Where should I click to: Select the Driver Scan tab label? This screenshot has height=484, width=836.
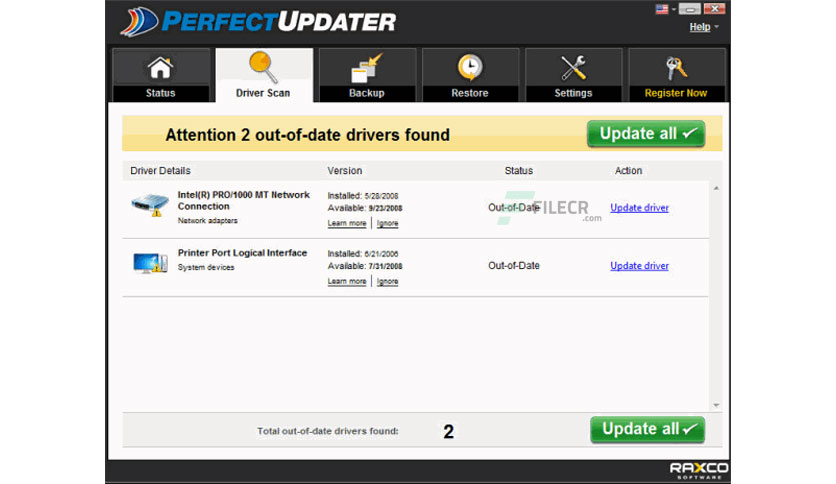[263, 93]
